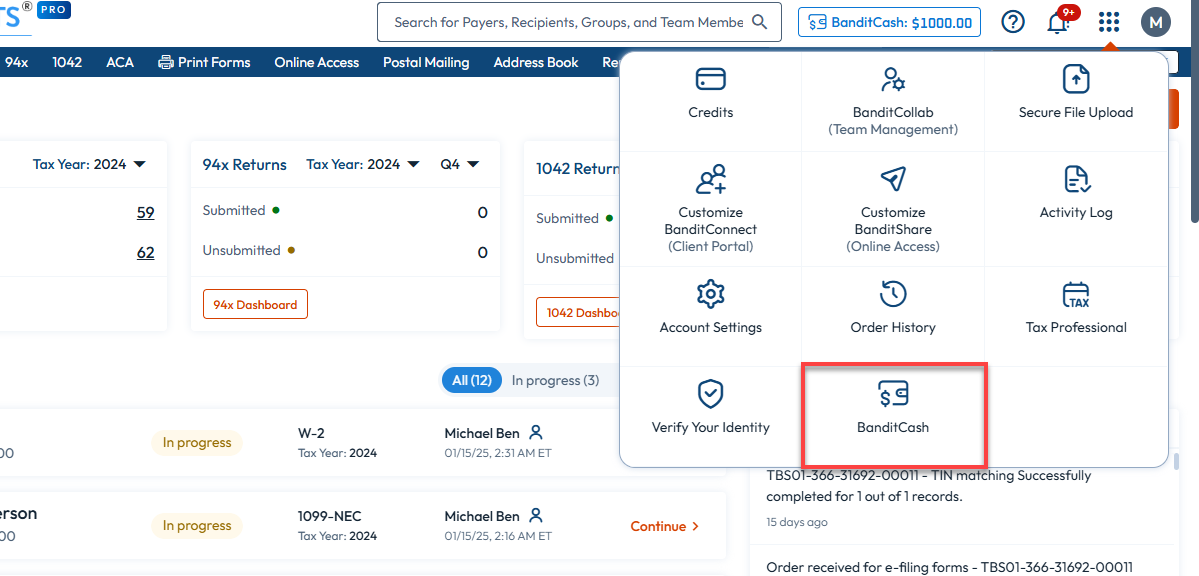Click the Order received e-filing notification

coord(949,567)
